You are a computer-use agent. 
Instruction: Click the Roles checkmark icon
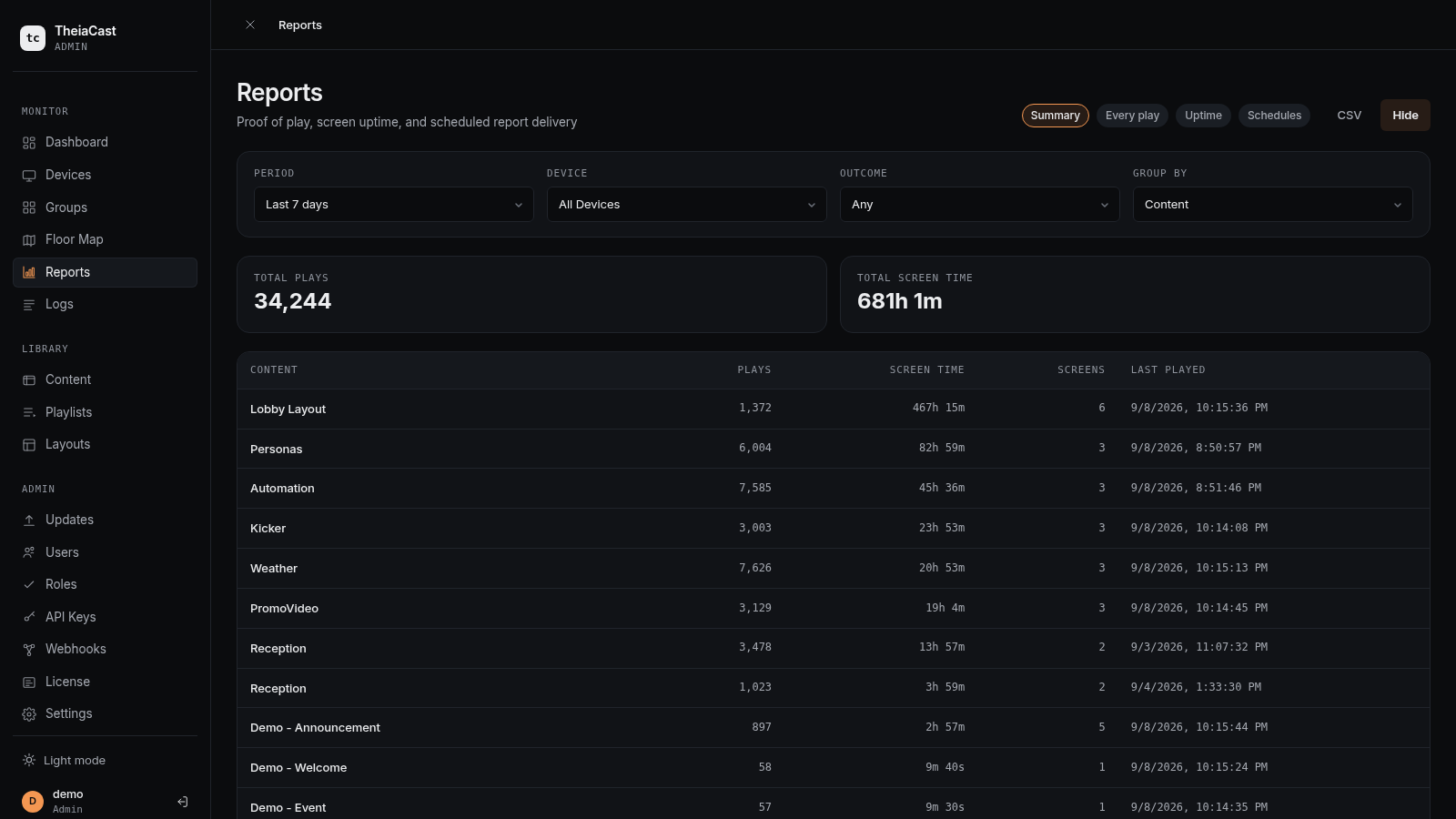click(29, 585)
